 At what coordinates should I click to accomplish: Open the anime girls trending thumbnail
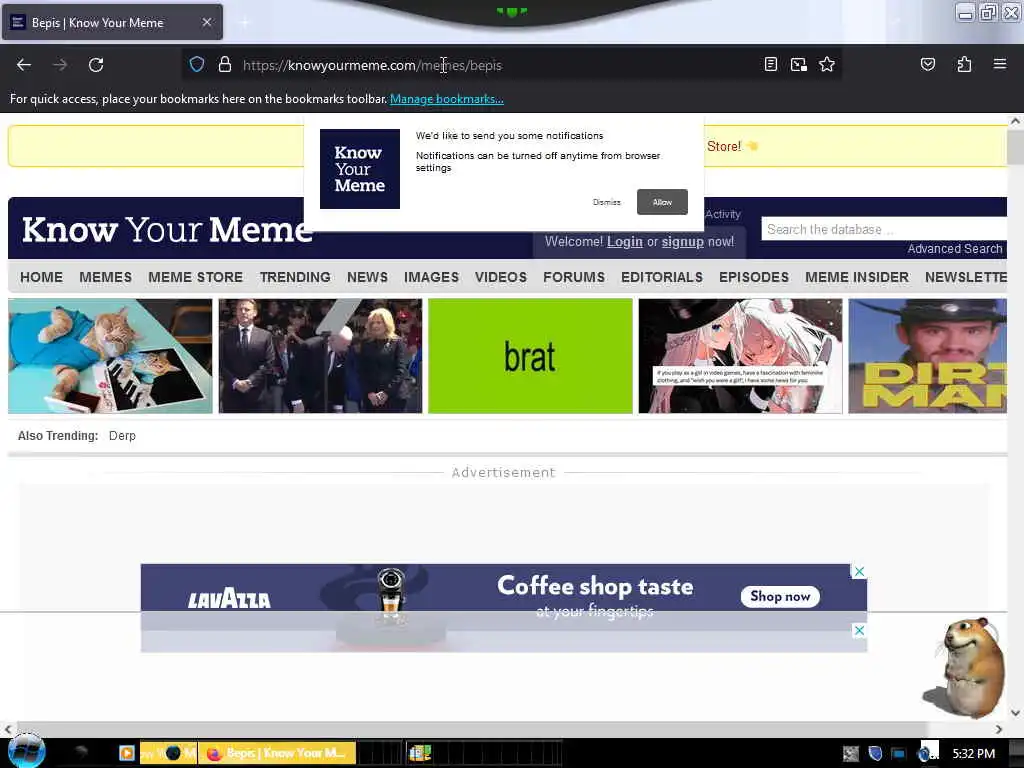(741, 356)
